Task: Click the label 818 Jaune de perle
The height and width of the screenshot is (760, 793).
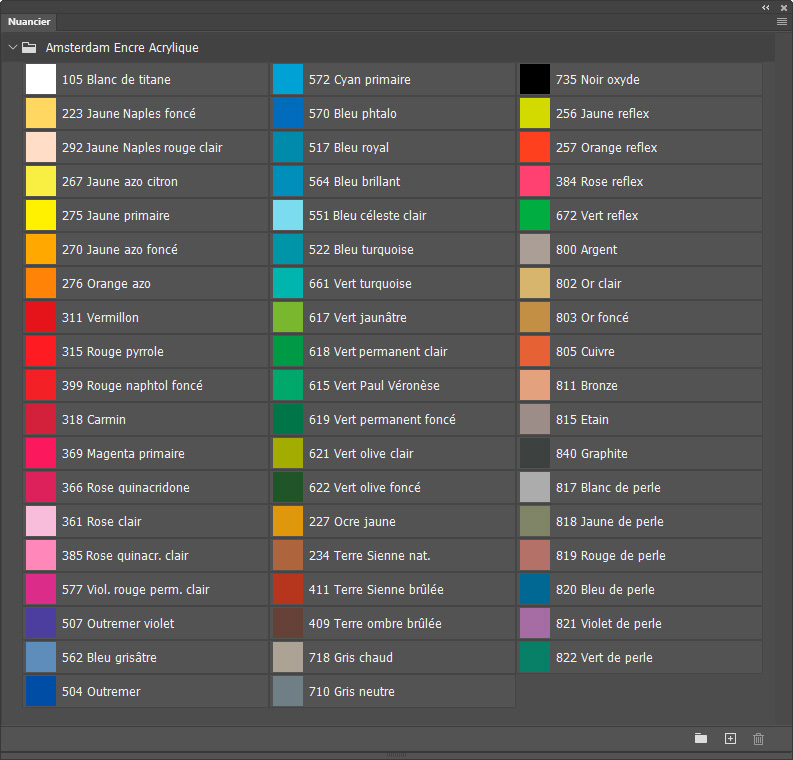Action: coord(609,521)
